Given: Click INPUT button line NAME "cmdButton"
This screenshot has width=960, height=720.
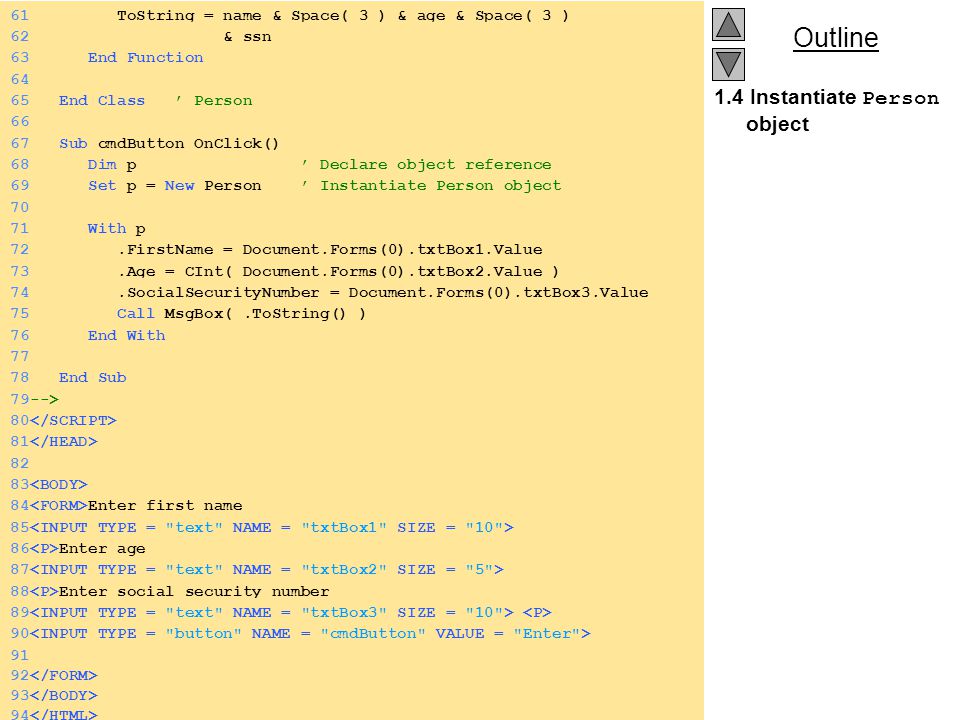Looking at the screenshot, I should (310, 634).
